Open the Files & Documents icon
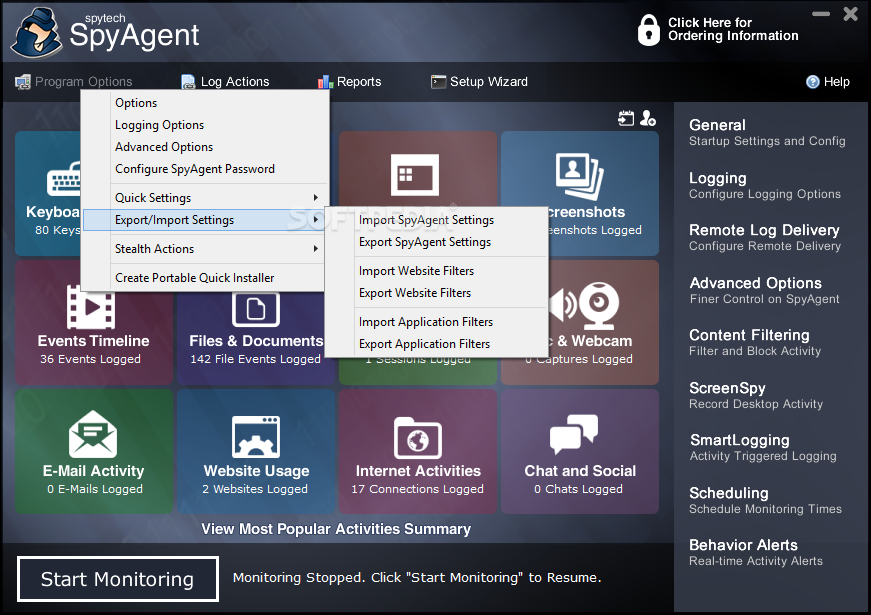871x615 pixels. [x=256, y=309]
